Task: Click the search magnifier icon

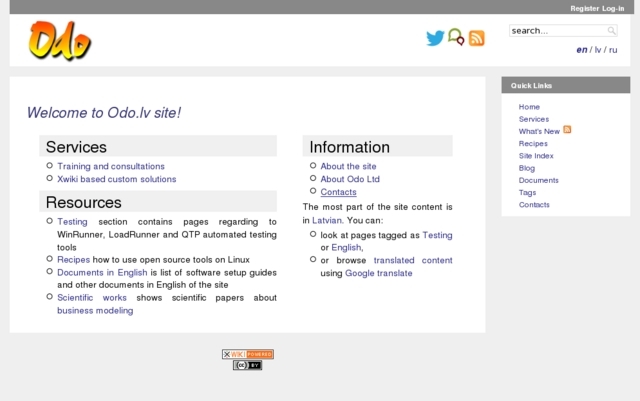Action: (612, 31)
